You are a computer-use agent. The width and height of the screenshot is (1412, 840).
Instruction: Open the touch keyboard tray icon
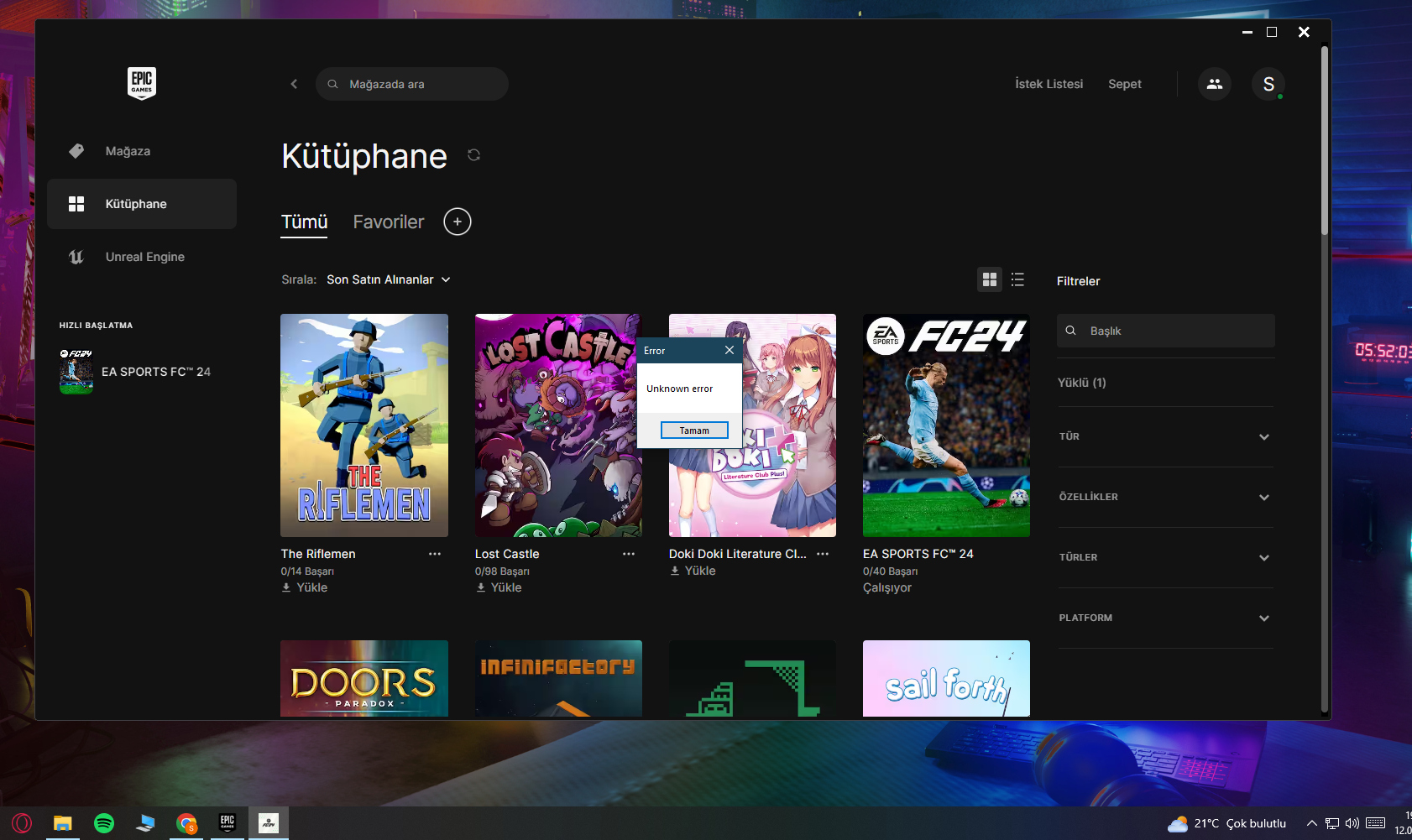point(1376,823)
